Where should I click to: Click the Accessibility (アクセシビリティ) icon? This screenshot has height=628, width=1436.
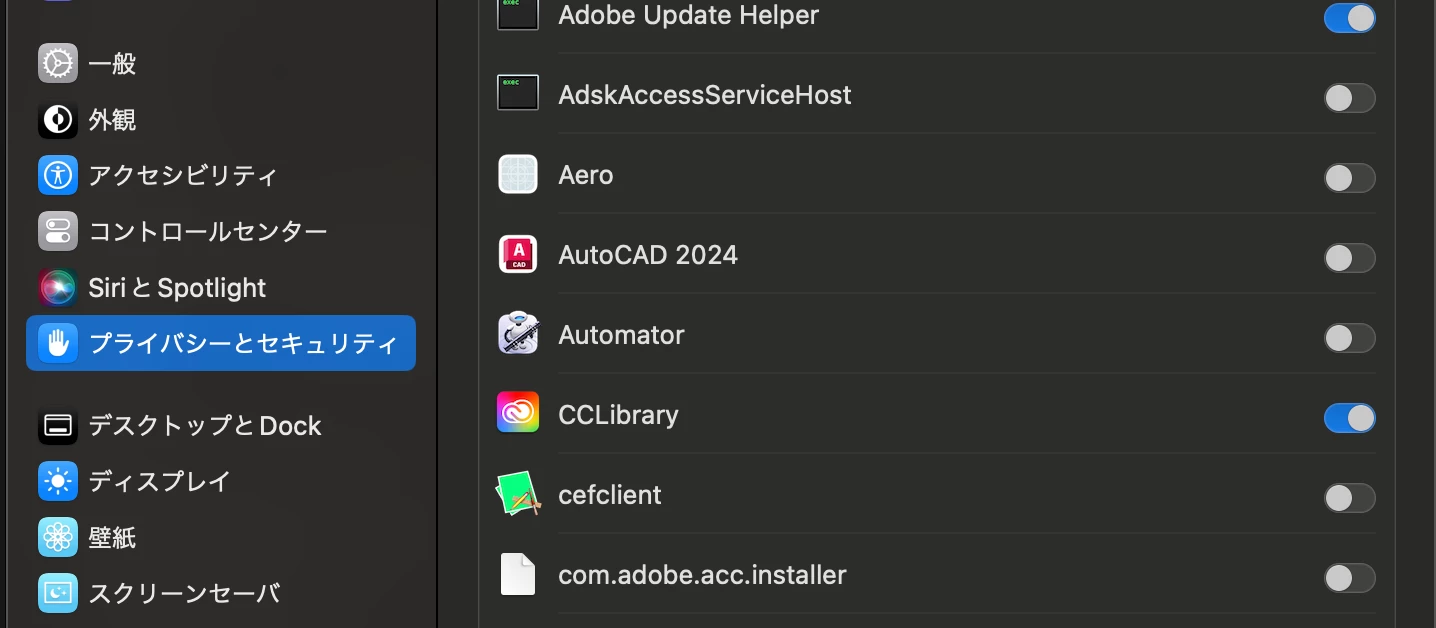[x=58, y=176]
